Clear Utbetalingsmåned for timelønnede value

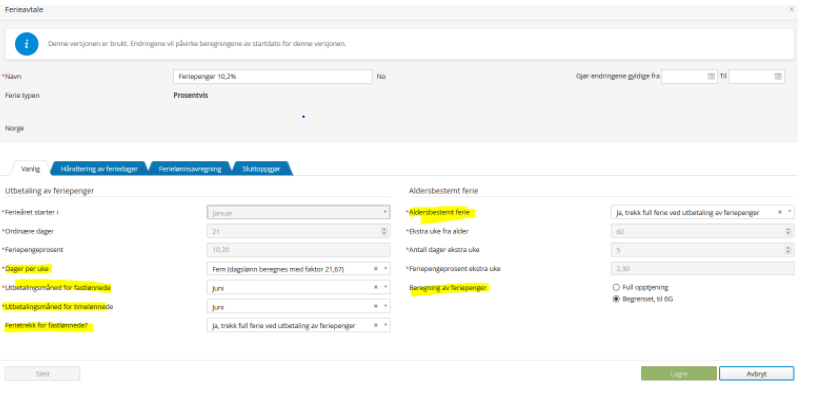(x=375, y=306)
